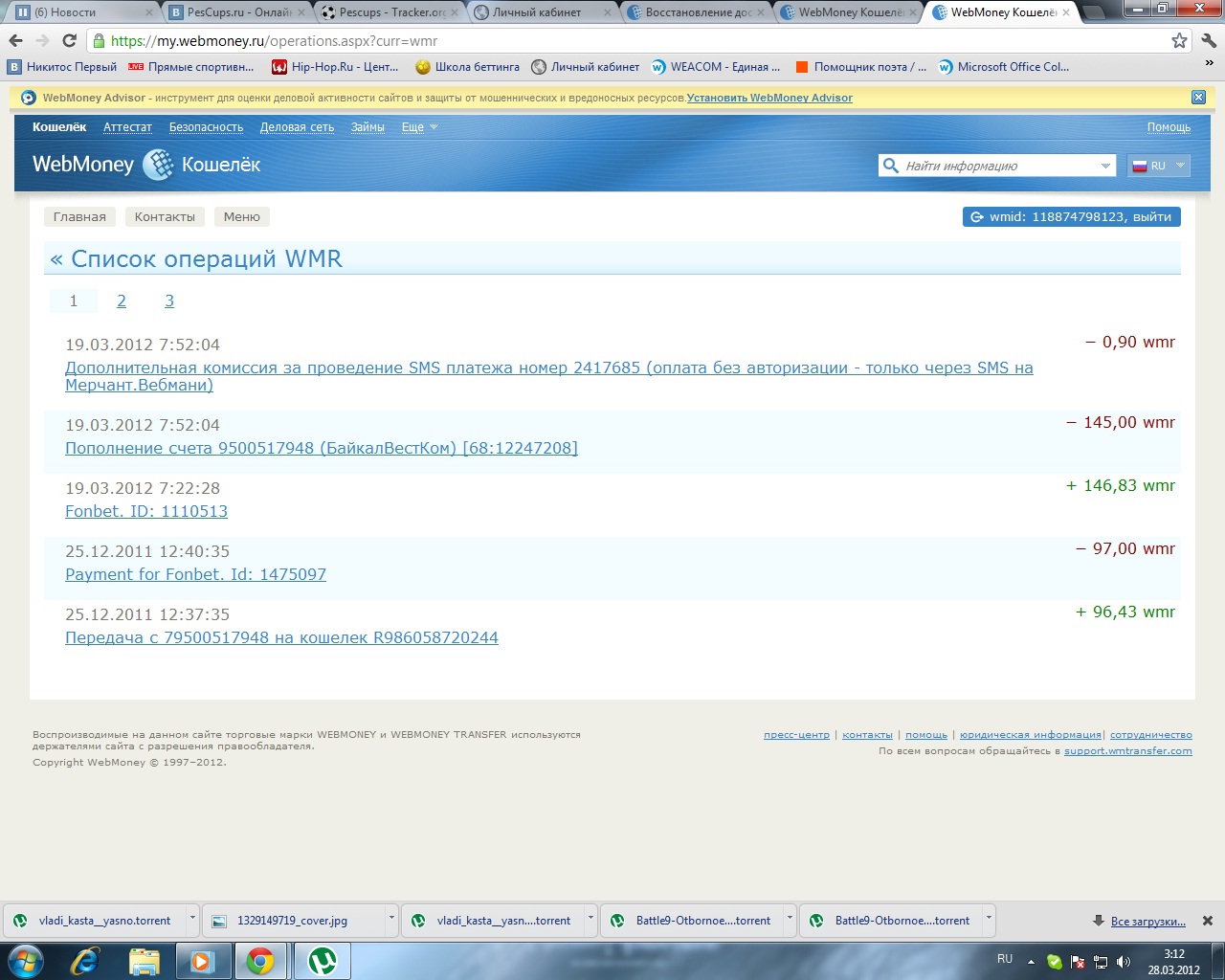Open the Школа беттинга bookmark
This screenshot has height=980, width=1225.
468,67
